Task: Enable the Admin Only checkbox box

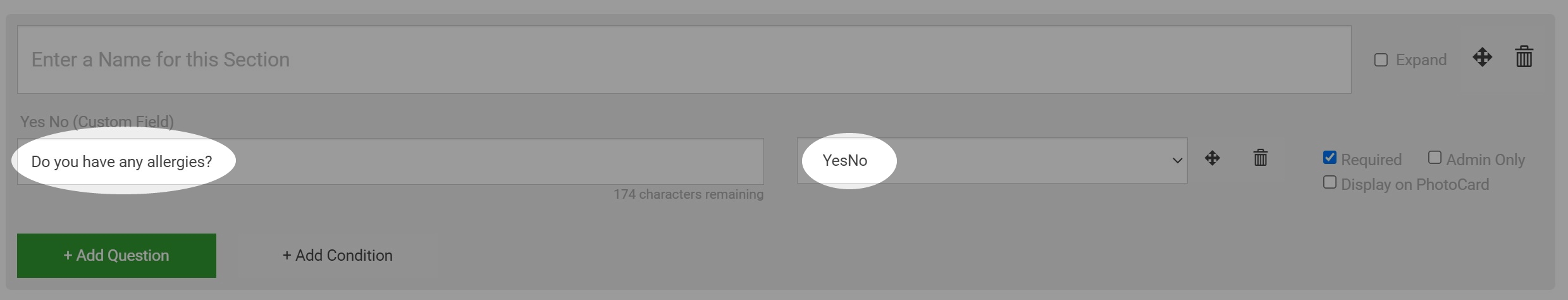Action: 1435,158
